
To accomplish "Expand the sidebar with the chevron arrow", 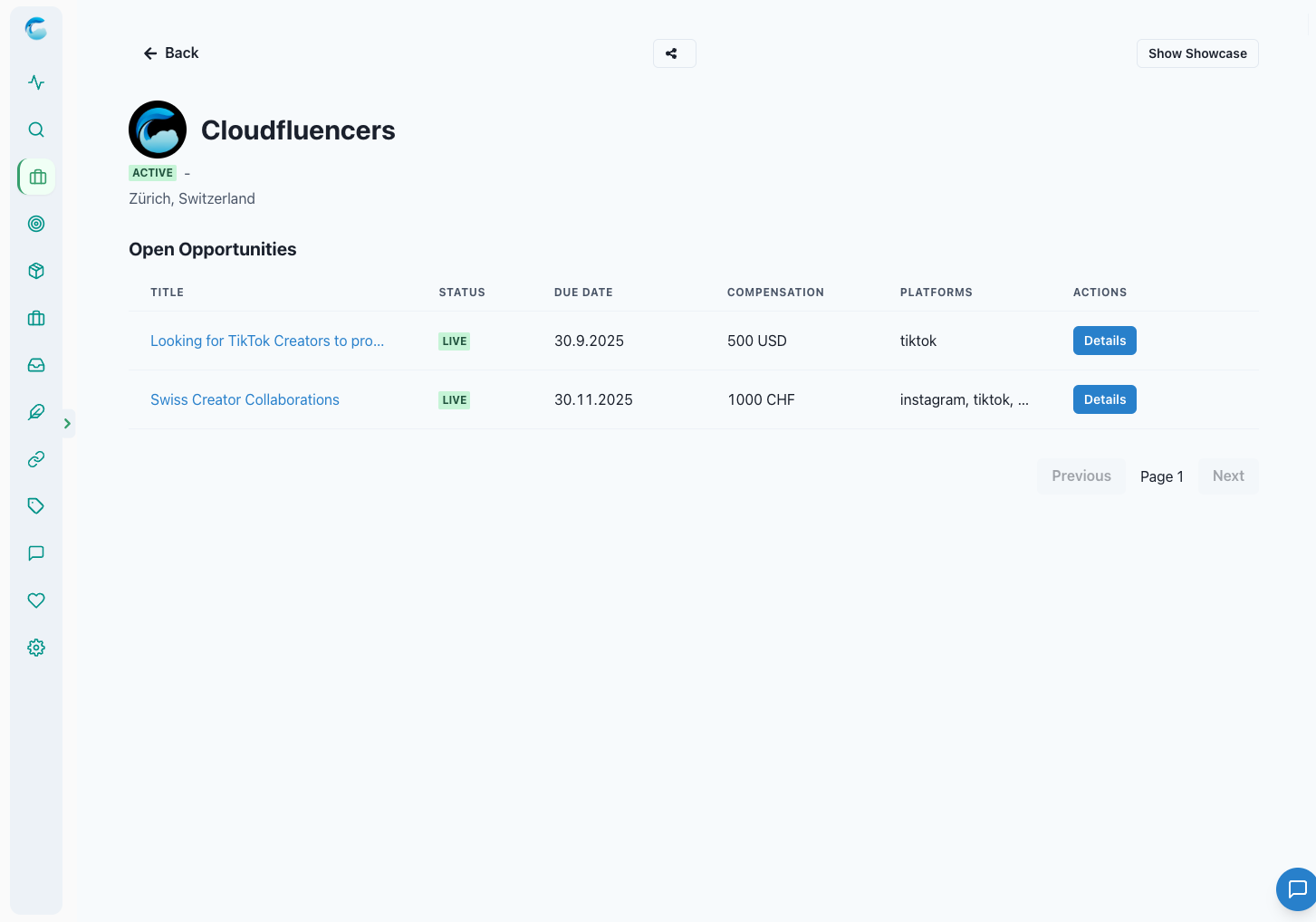I will point(67,424).
